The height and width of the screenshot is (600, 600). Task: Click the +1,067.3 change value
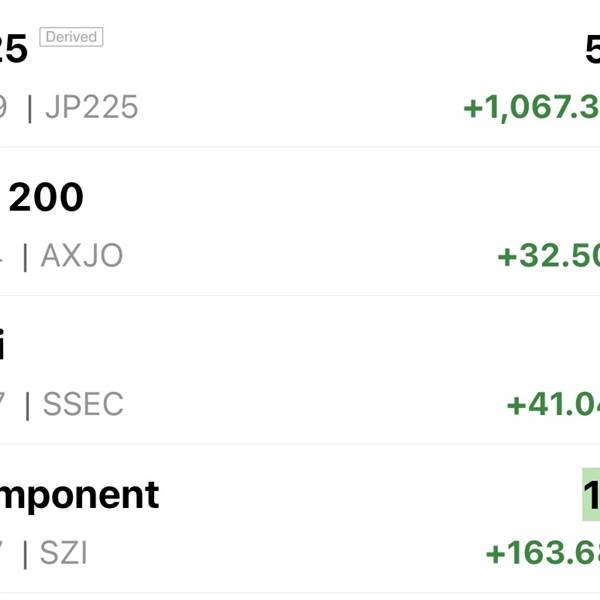coord(531,107)
